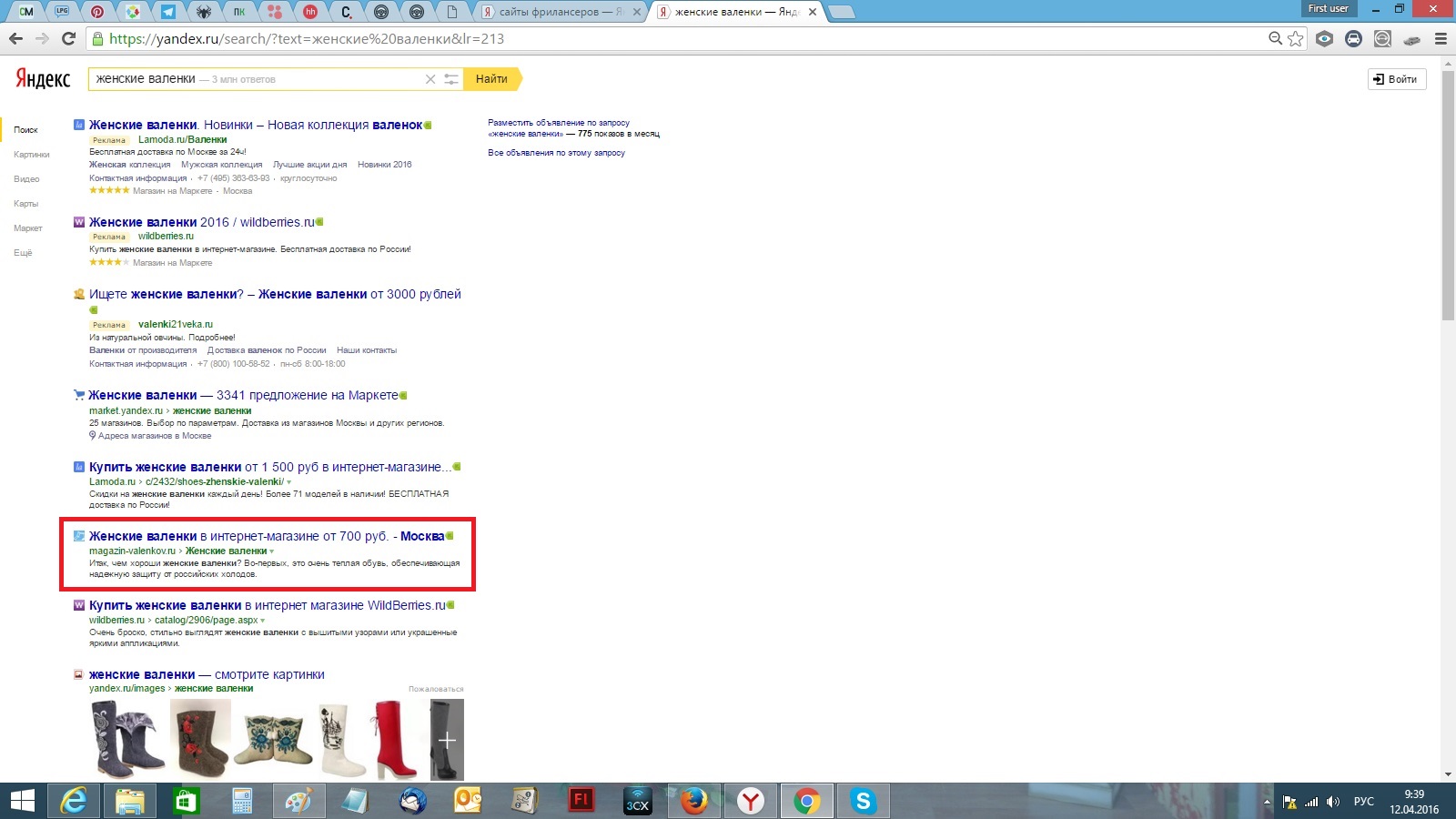Image resolution: width=1456 pixels, height=819 pixels.
Task: Click 'Новинки 2016' sitelink under Lamoda ad
Action: coord(384,165)
